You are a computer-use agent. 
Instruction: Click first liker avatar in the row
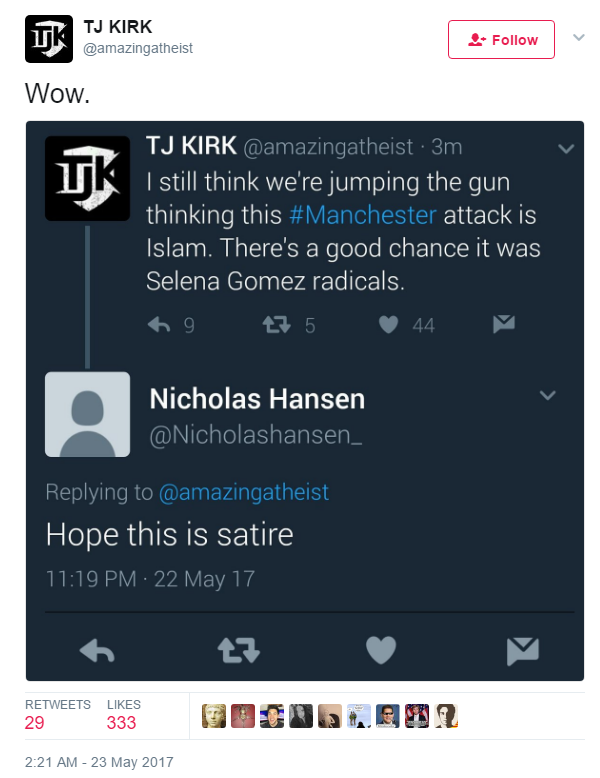coord(214,715)
